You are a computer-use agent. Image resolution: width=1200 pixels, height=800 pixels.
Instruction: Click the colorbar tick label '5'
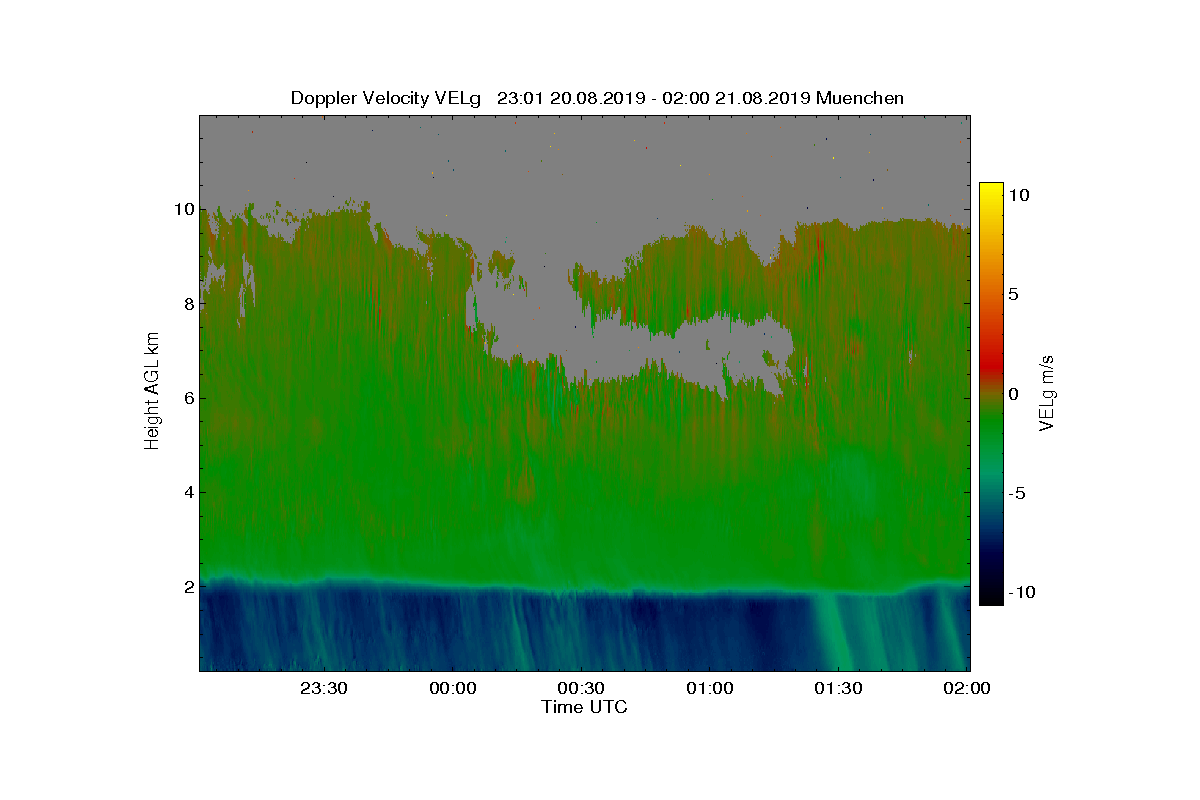tap(1012, 294)
